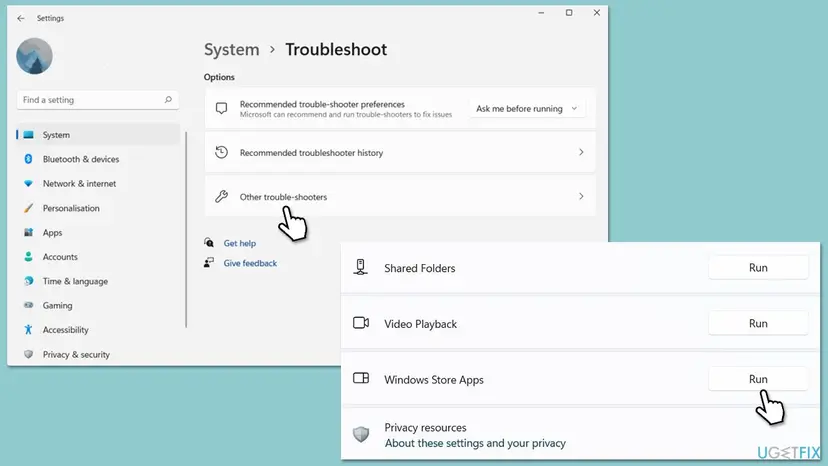
Task: Go to Network & internet
Action: tap(79, 183)
